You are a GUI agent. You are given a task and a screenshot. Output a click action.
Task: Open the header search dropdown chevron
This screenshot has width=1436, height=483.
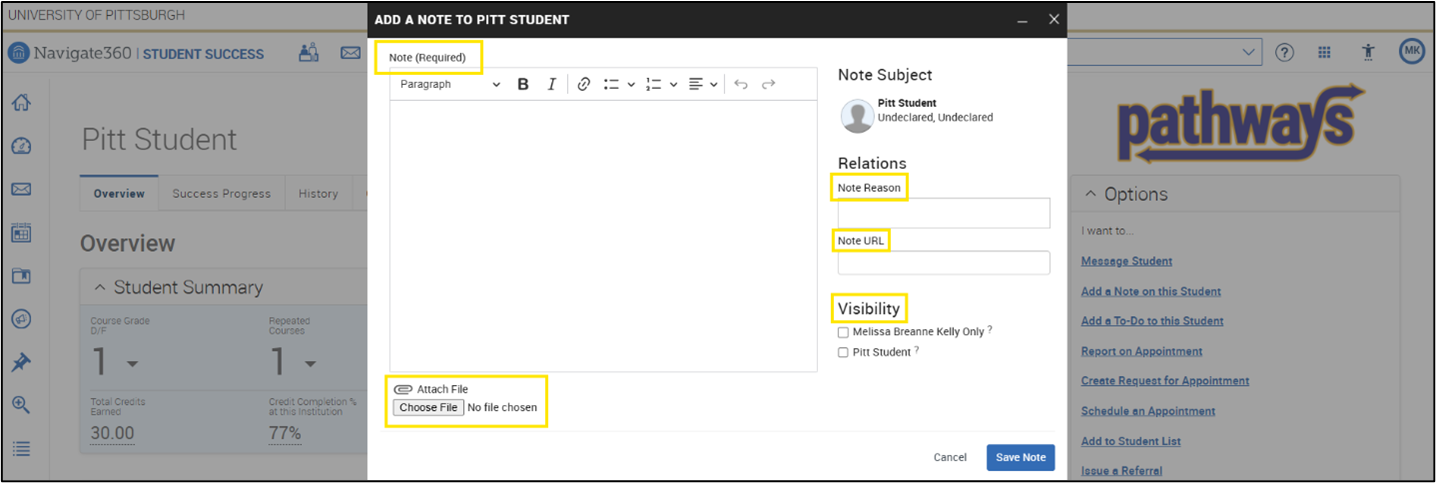point(1248,51)
